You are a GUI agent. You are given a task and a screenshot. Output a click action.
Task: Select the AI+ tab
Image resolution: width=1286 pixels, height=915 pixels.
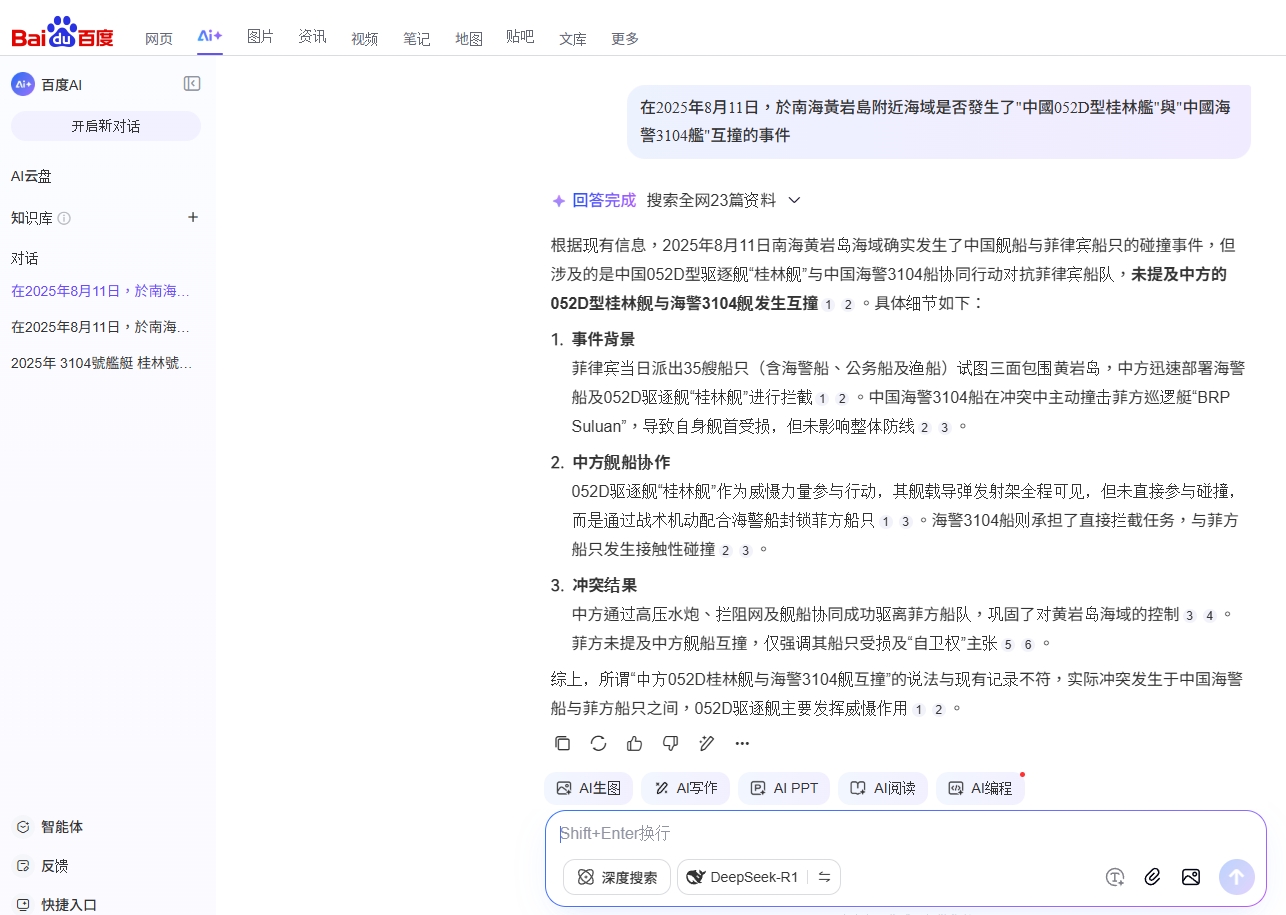click(x=210, y=36)
